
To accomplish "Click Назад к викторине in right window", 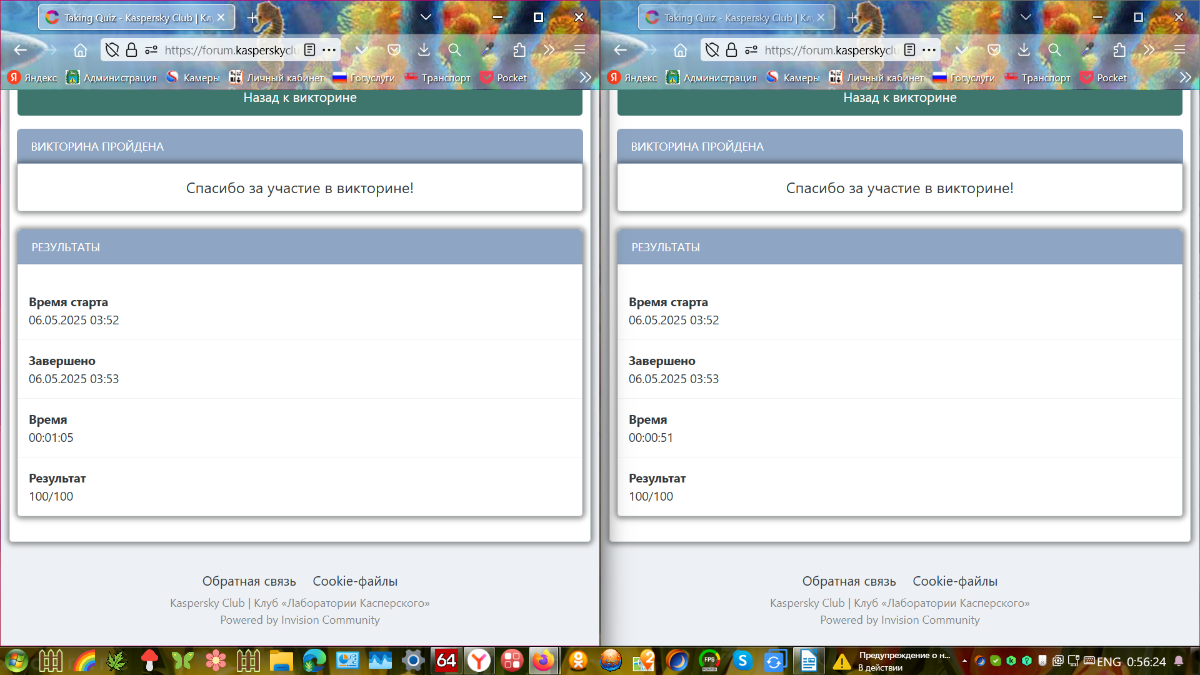I will (x=900, y=98).
